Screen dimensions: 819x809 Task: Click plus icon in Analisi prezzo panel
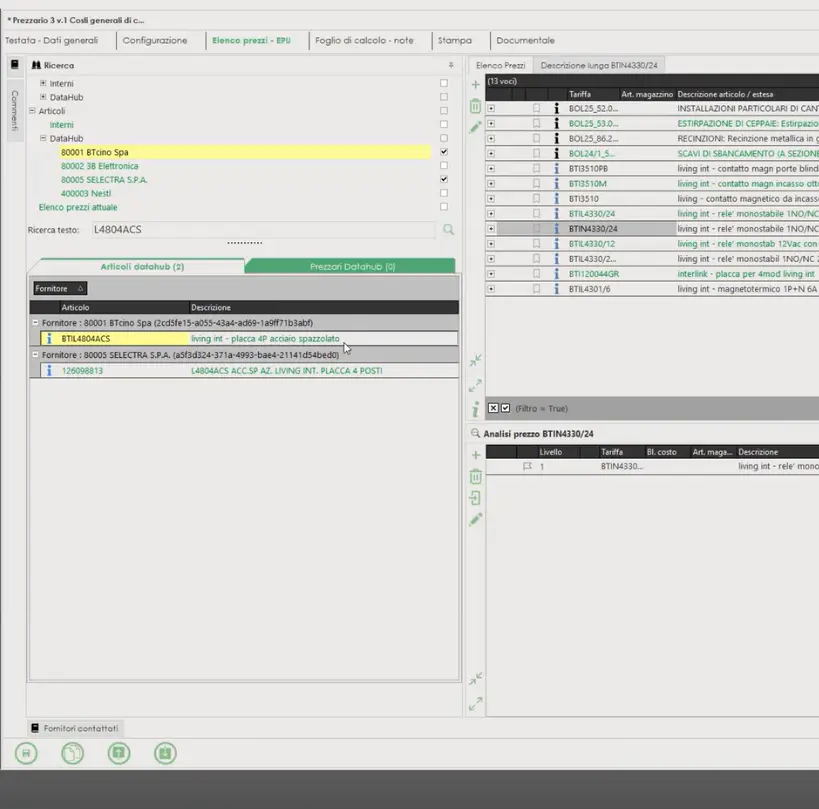(476, 455)
